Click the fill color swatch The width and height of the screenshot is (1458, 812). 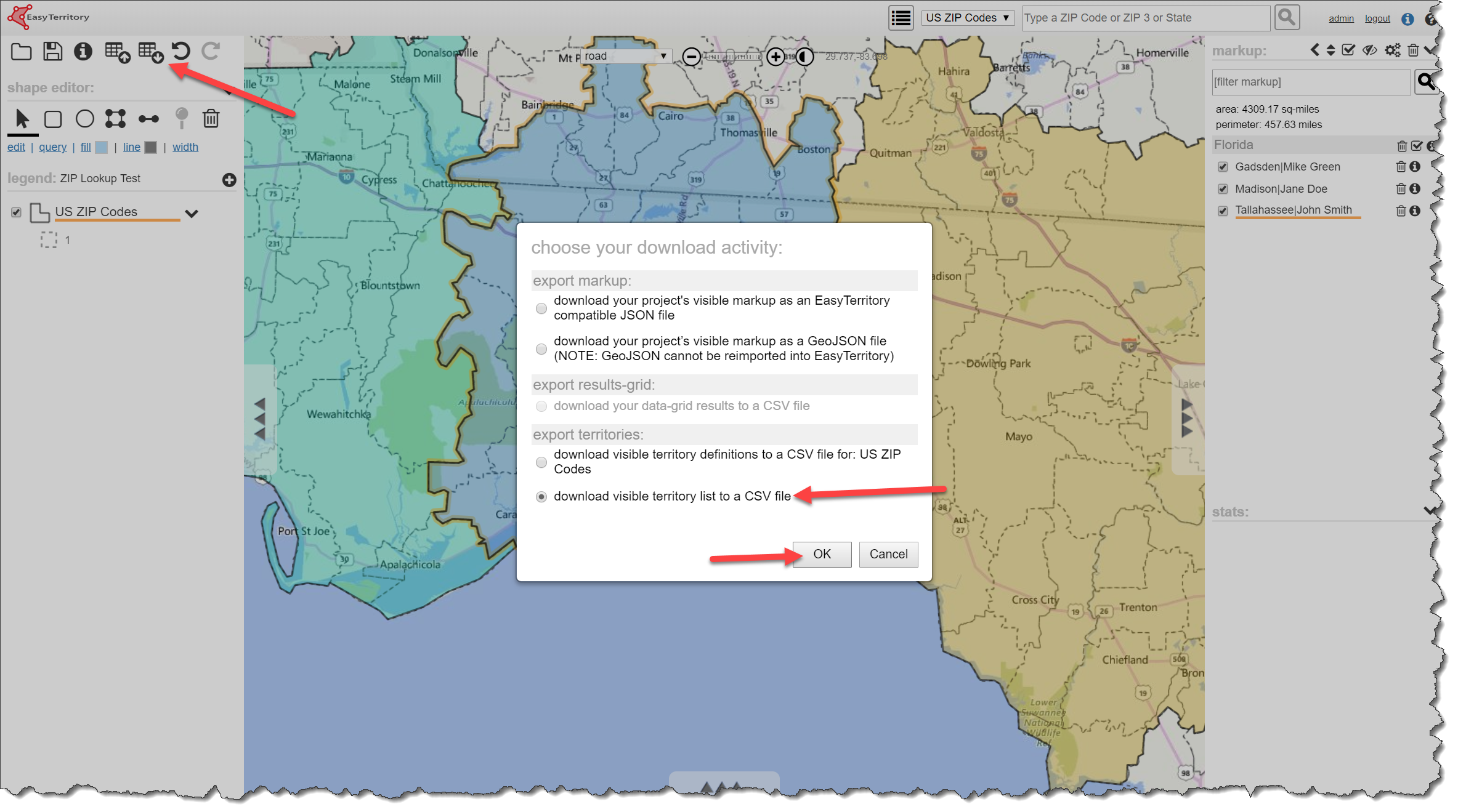point(102,147)
